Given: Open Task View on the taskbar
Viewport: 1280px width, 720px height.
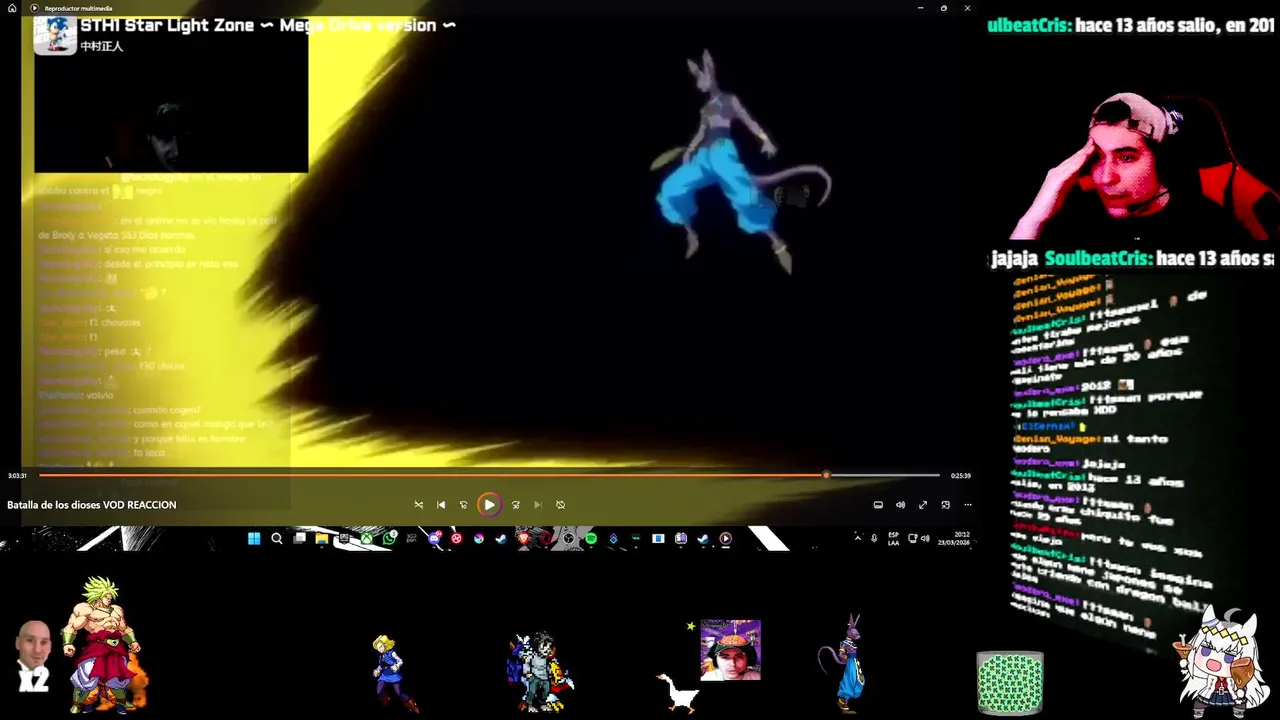Looking at the screenshot, I should pyautogui.click(x=299, y=539).
